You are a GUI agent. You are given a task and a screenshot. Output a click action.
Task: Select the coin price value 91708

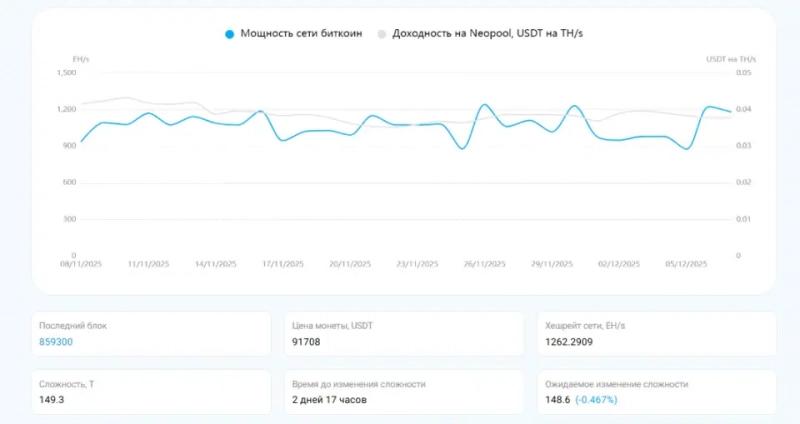pos(306,342)
